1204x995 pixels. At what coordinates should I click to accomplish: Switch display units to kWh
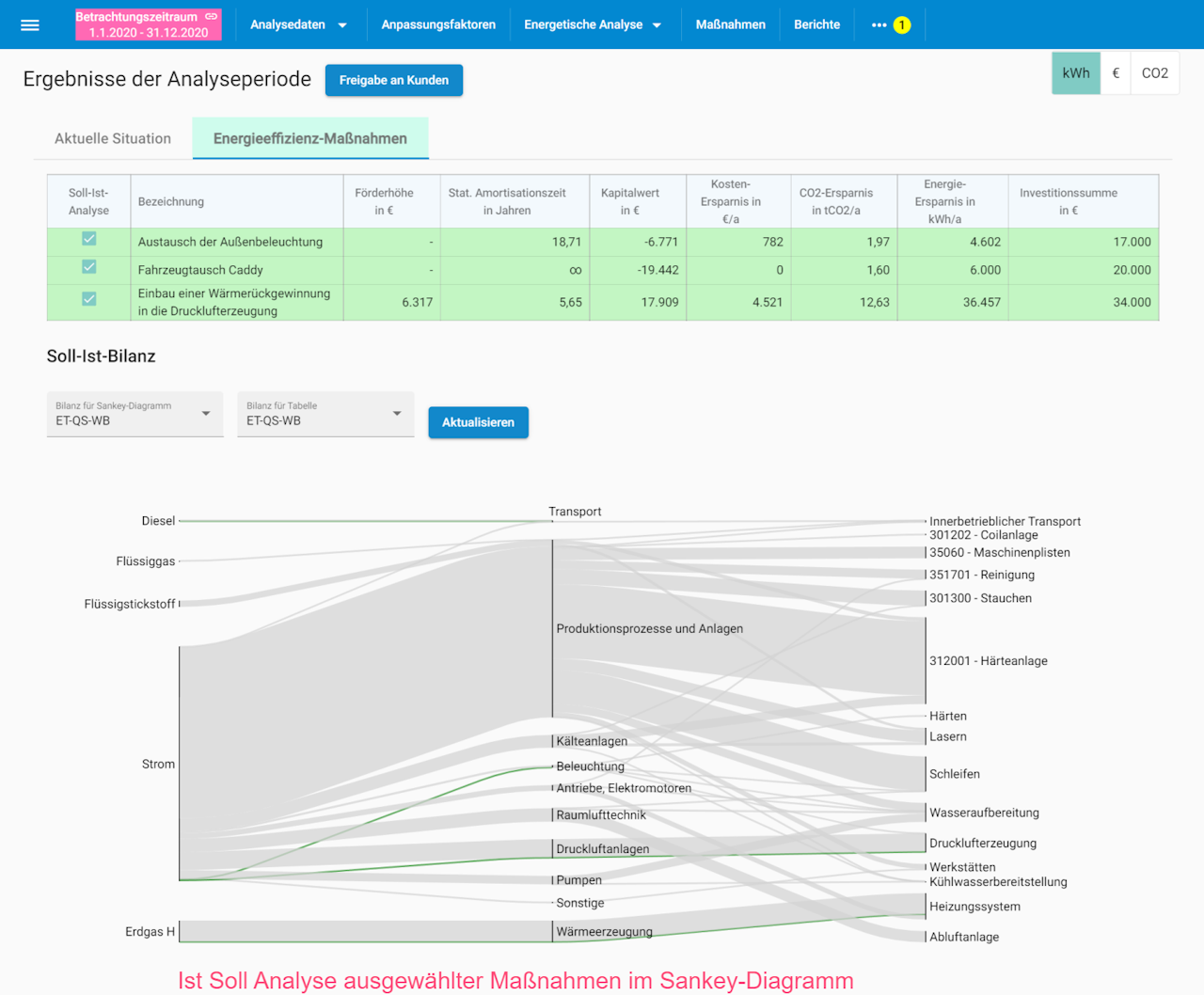click(x=1076, y=73)
